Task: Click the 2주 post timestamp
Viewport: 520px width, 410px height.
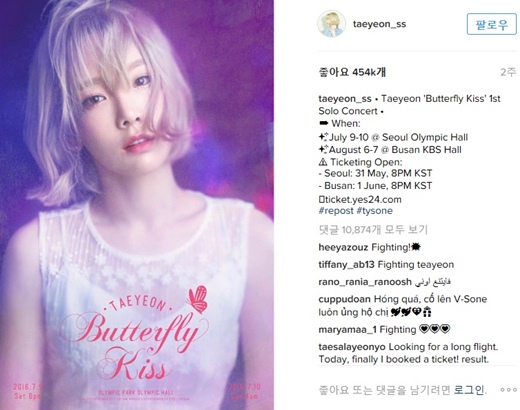Action: tap(508, 72)
